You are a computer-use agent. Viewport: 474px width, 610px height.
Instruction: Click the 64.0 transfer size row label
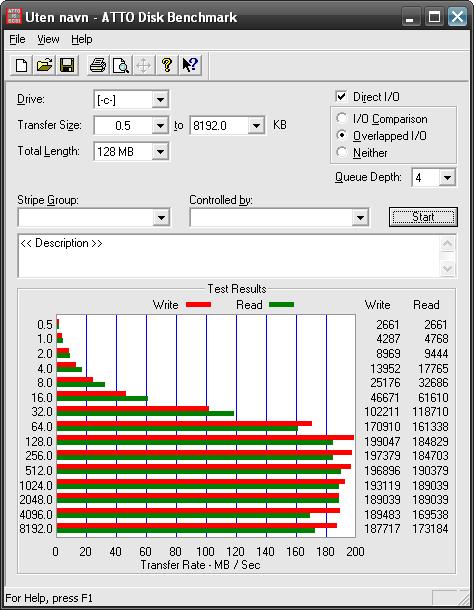(42, 427)
